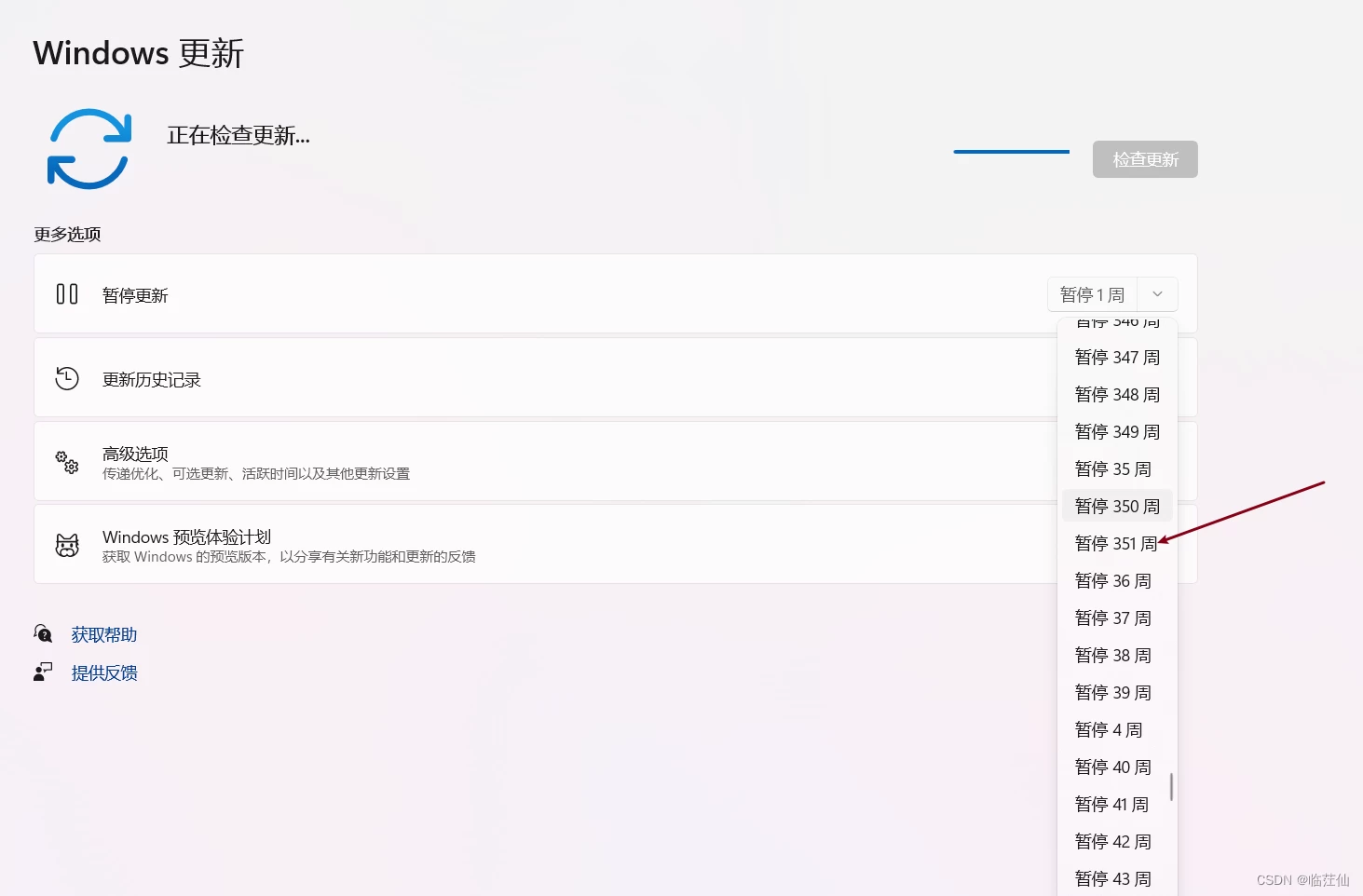Screen dimensions: 1363x896
Task: Choose 暂停 348 周 from the list
Action: [1117, 395]
